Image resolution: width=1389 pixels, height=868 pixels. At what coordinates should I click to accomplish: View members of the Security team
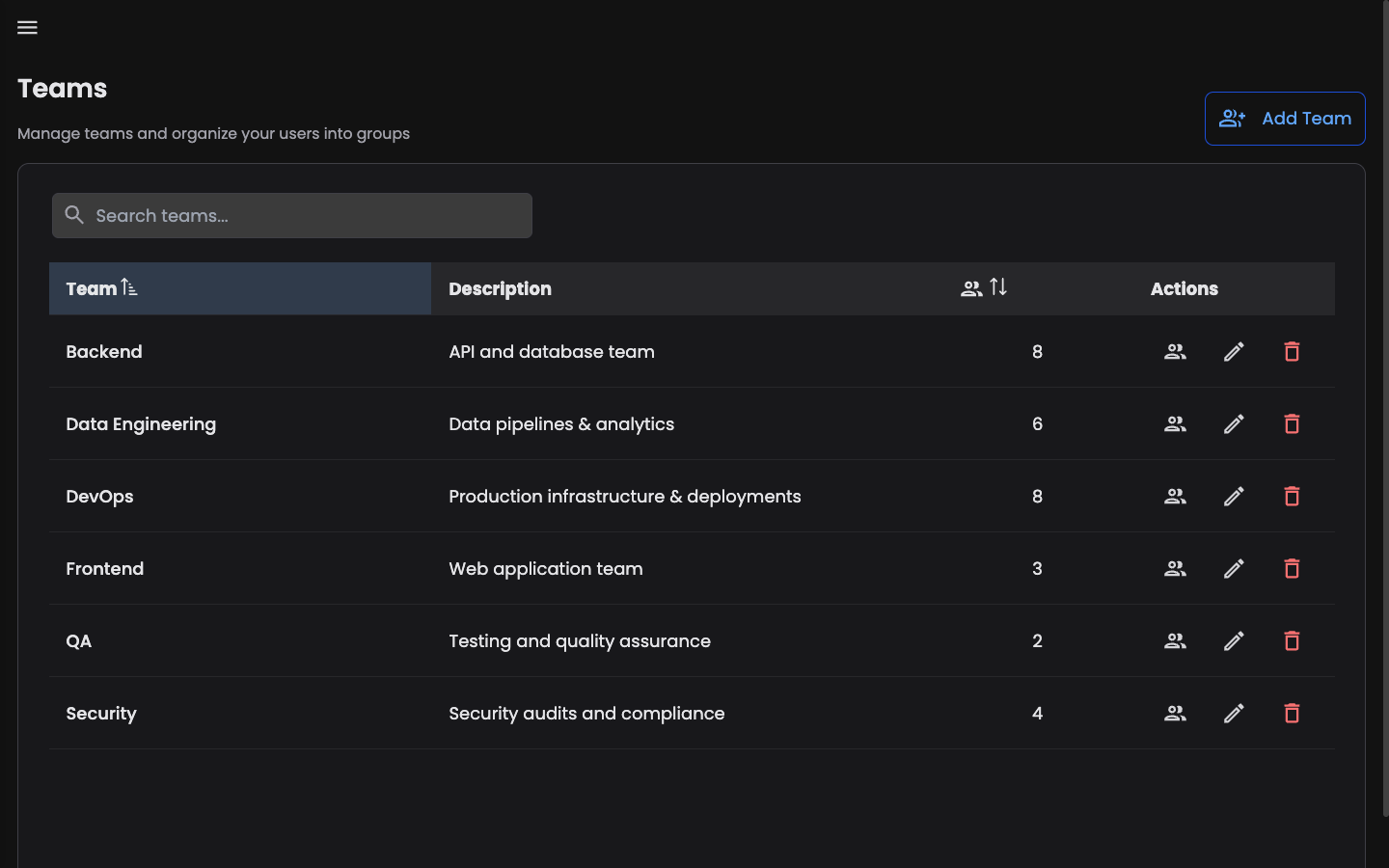(x=1175, y=713)
